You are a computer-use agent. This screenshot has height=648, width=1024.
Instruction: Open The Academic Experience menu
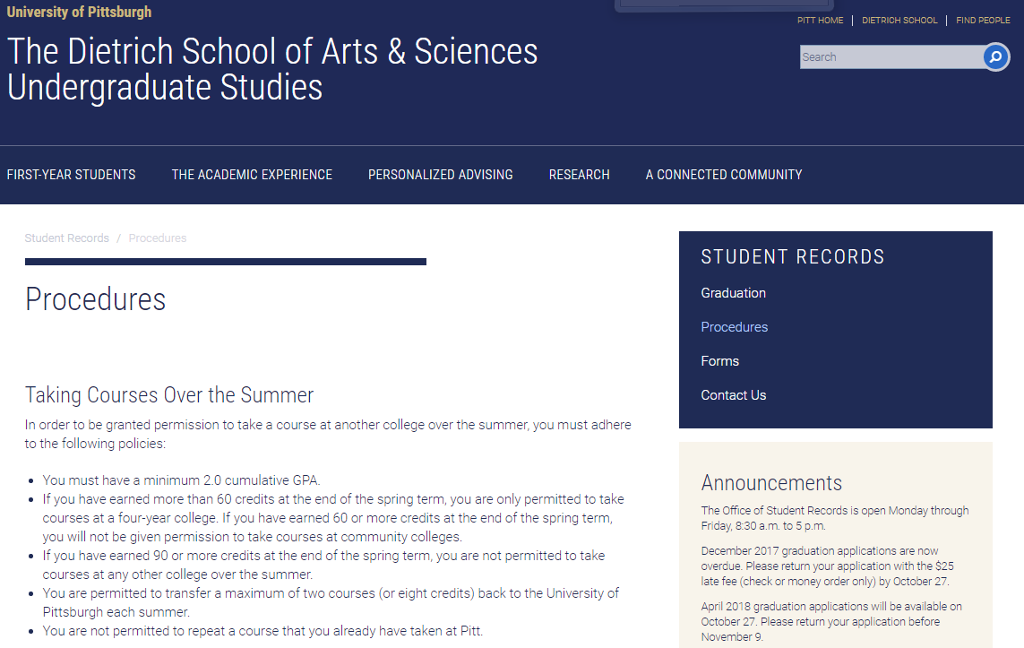click(x=252, y=174)
